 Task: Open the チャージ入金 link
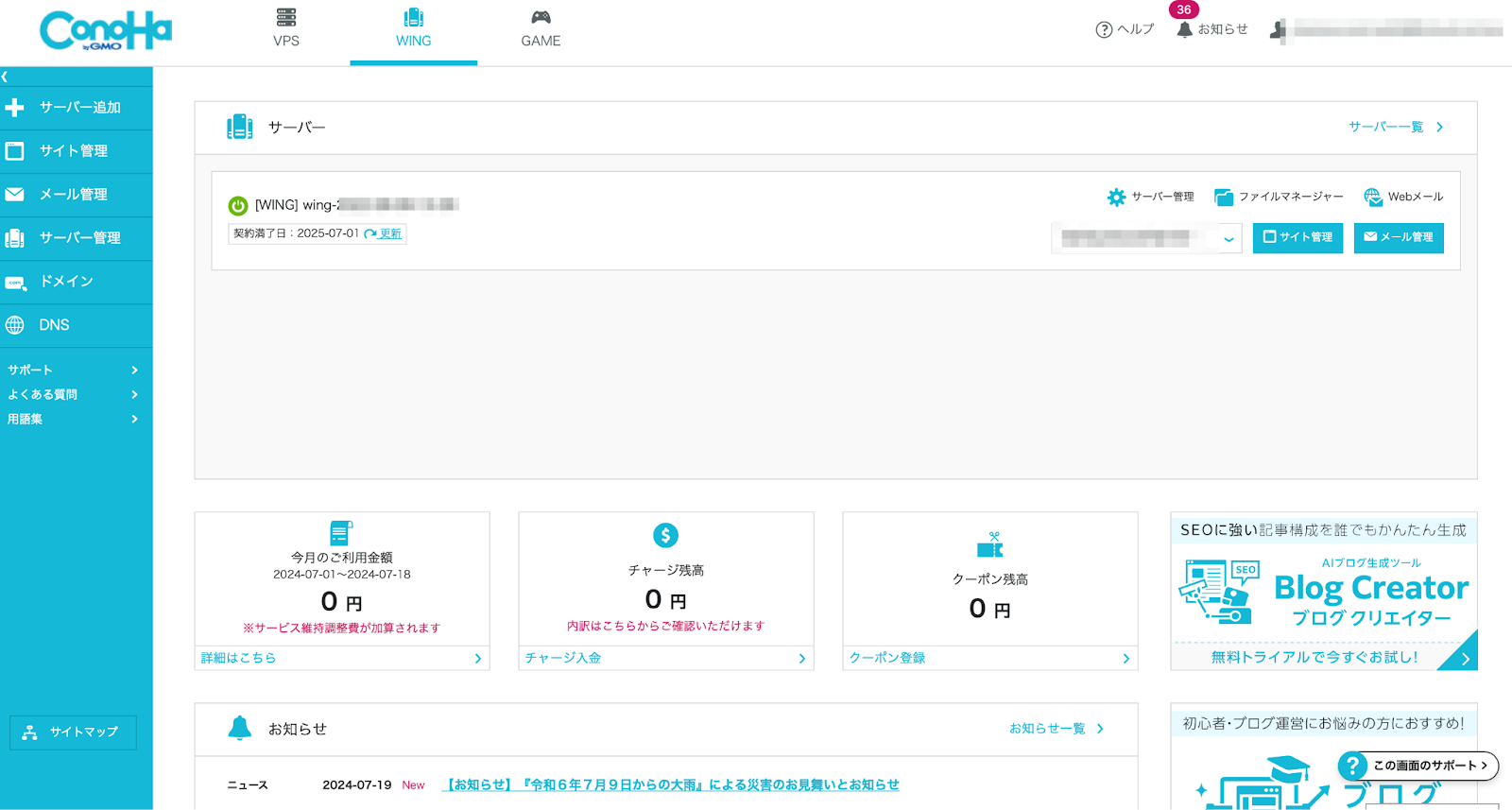tap(665, 658)
